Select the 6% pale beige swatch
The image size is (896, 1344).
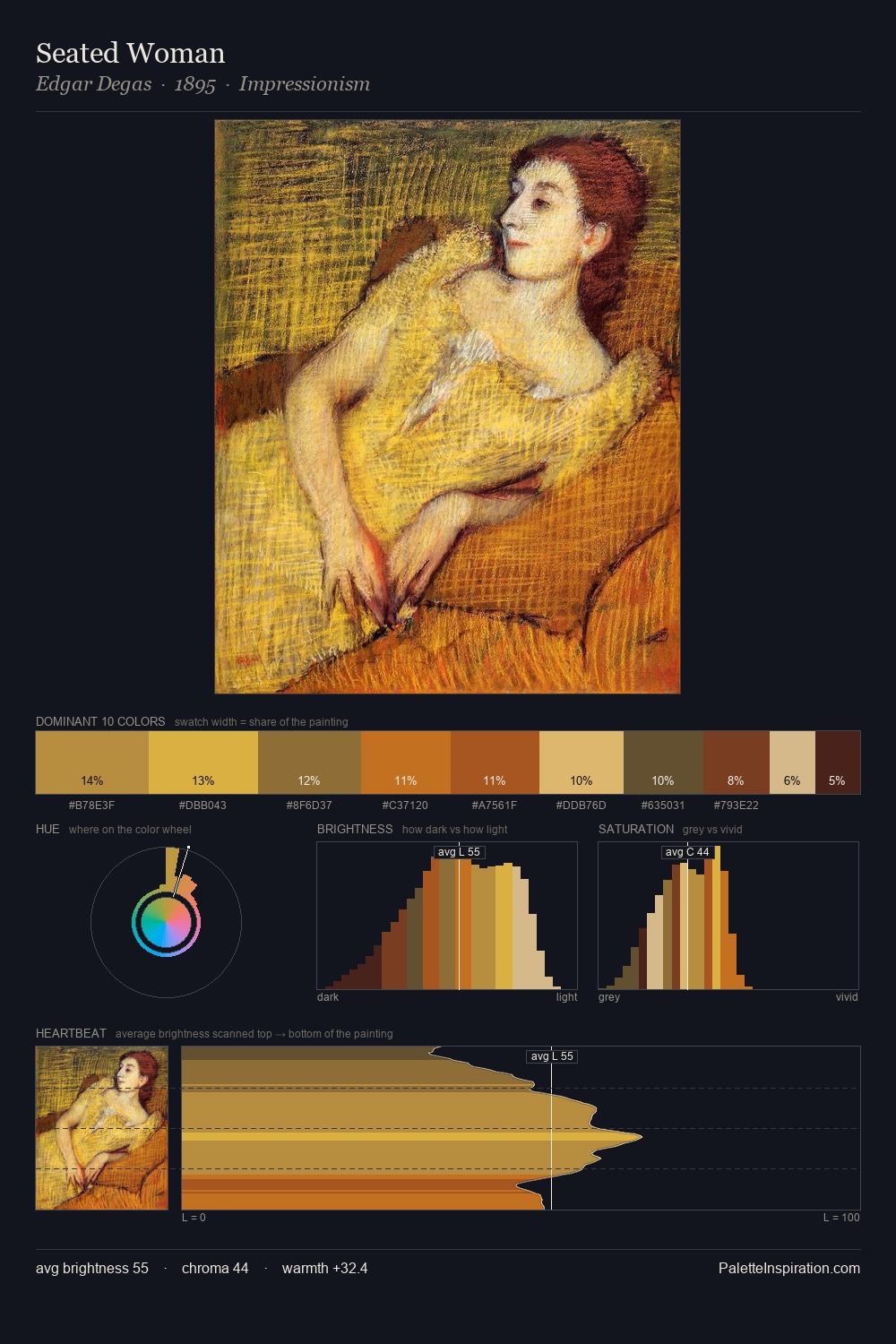pos(792,762)
